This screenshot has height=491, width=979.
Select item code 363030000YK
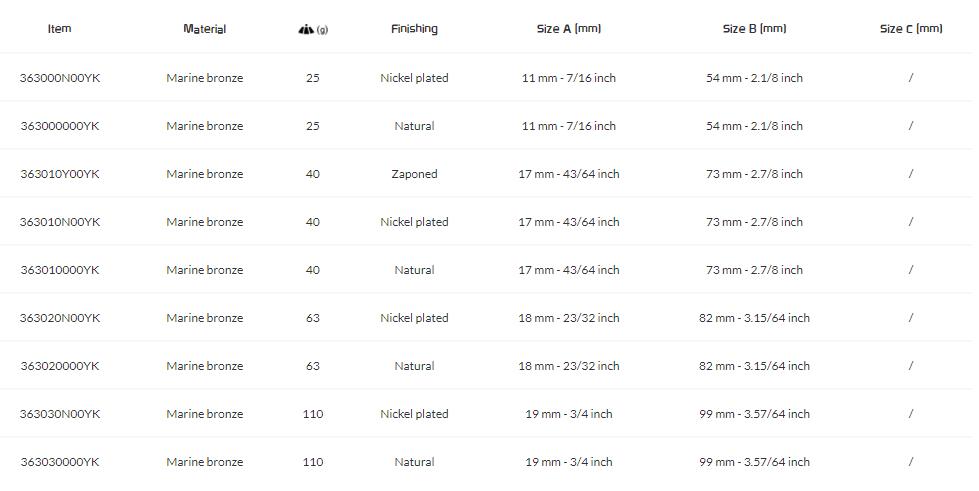pyautogui.click(x=60, y=462)
